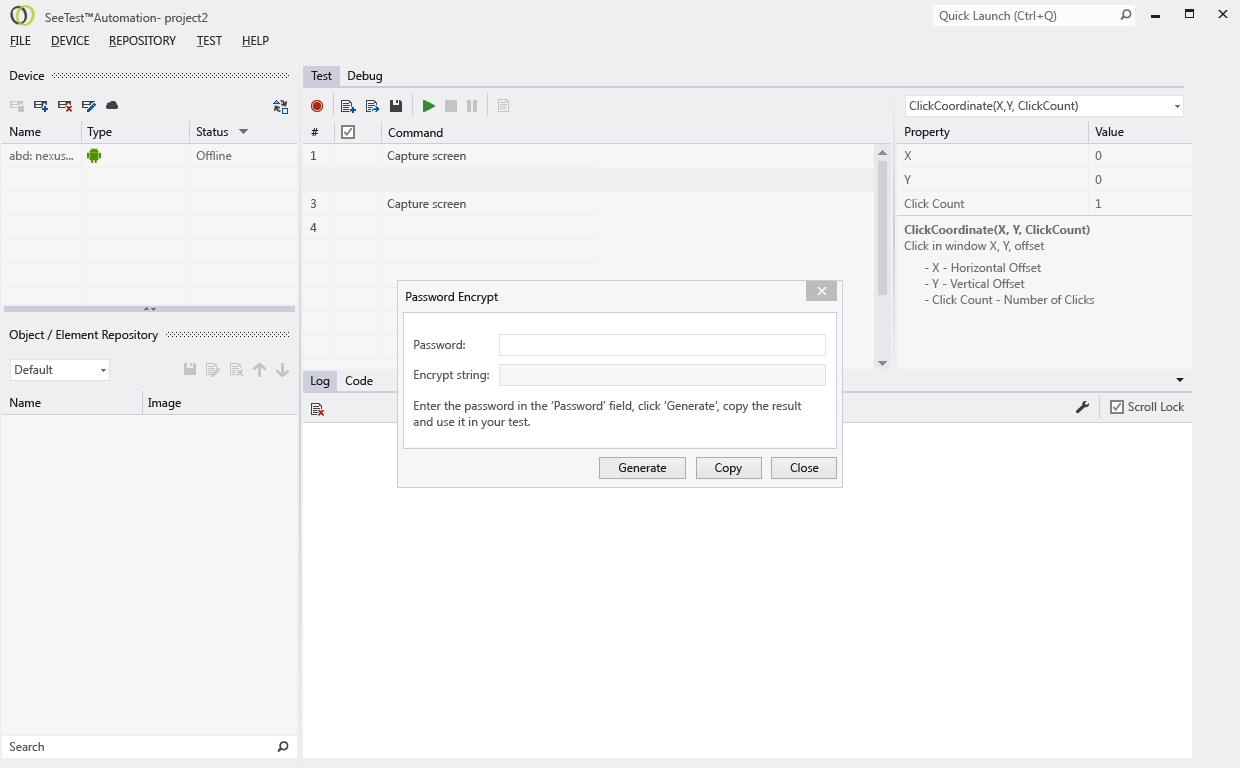This screenshot has height=768, width=1240.
Task: Expand the Status column filter arrow
Action: pos(243,132)
